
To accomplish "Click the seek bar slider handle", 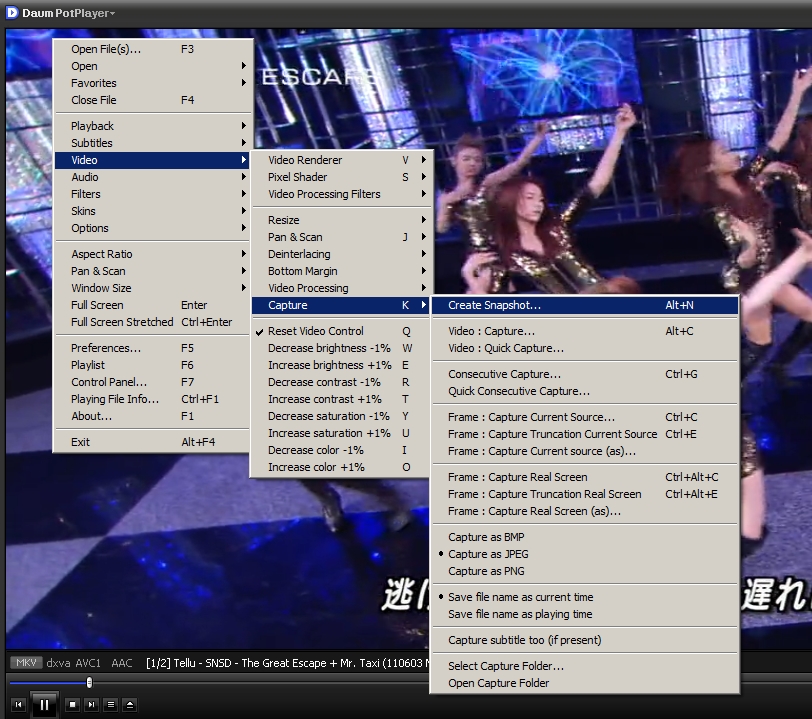I will pyautogui.click(x=89, y=683).
